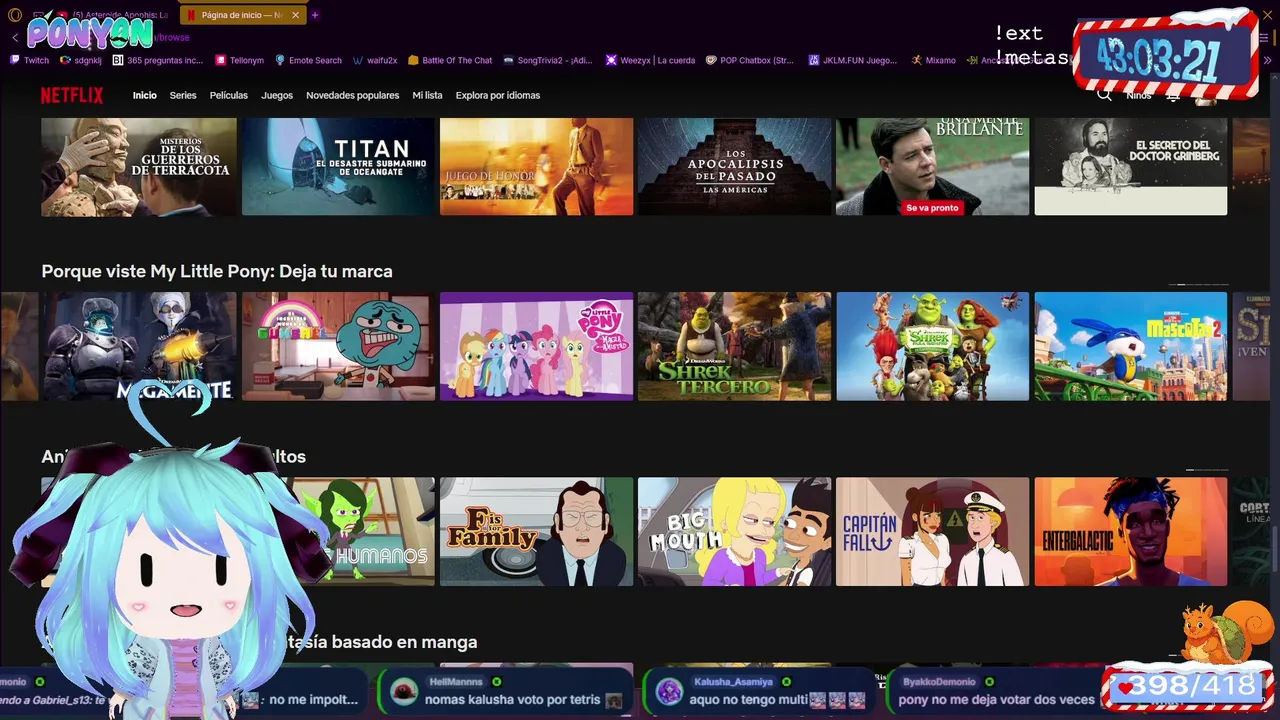Click the pagination indicator above Entergalactic row

[1206, 469]
